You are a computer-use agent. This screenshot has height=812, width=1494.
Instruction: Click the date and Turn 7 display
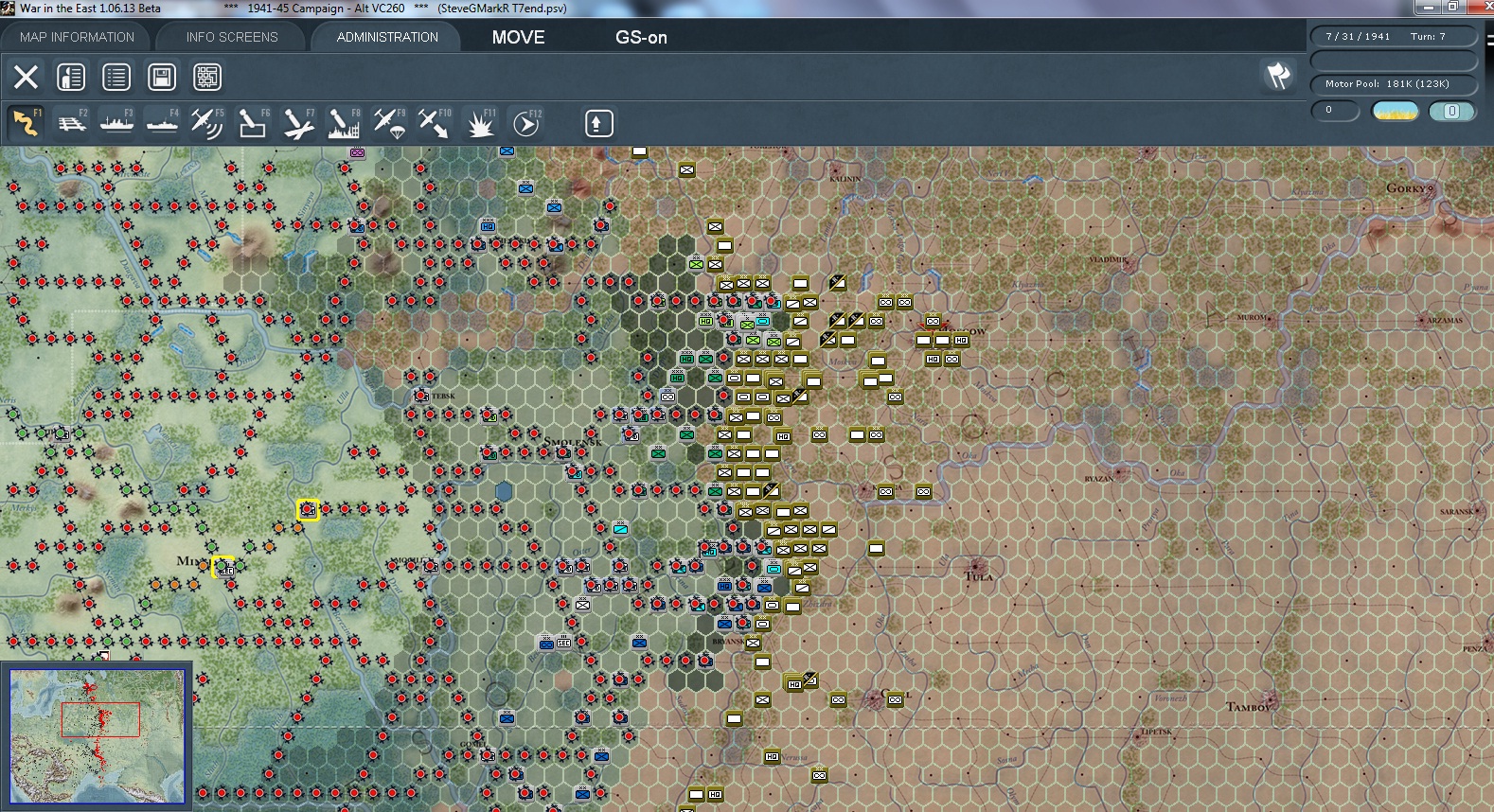click(1393, 36)
